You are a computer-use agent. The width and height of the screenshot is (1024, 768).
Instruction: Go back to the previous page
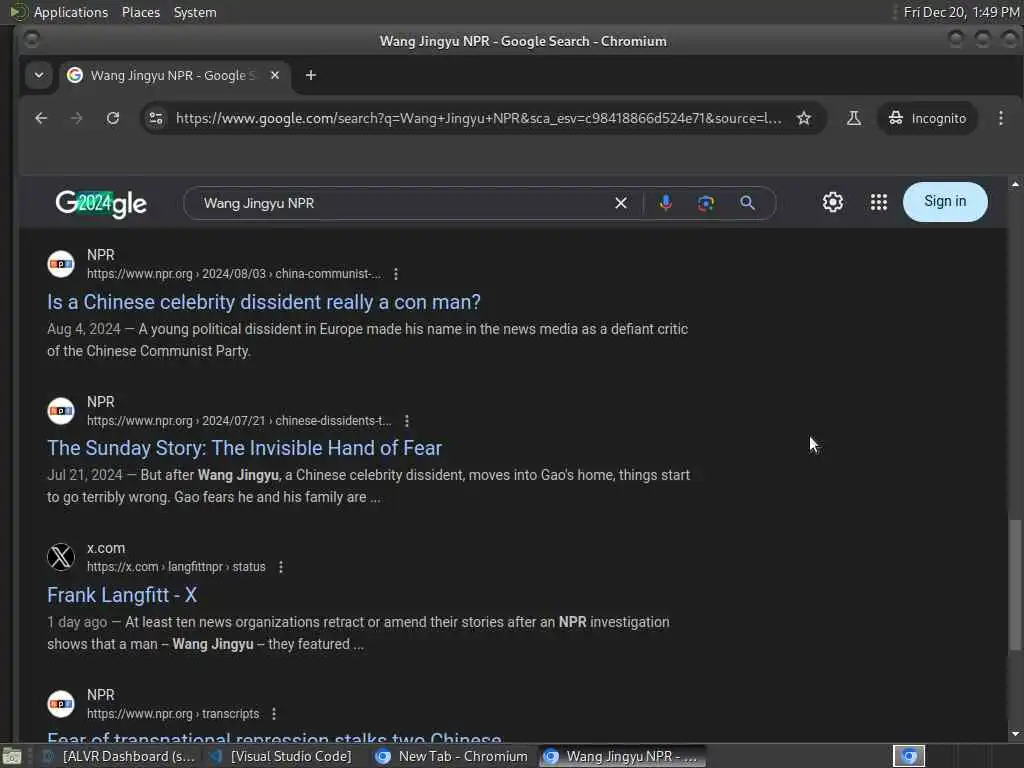(x=41, y=118)
